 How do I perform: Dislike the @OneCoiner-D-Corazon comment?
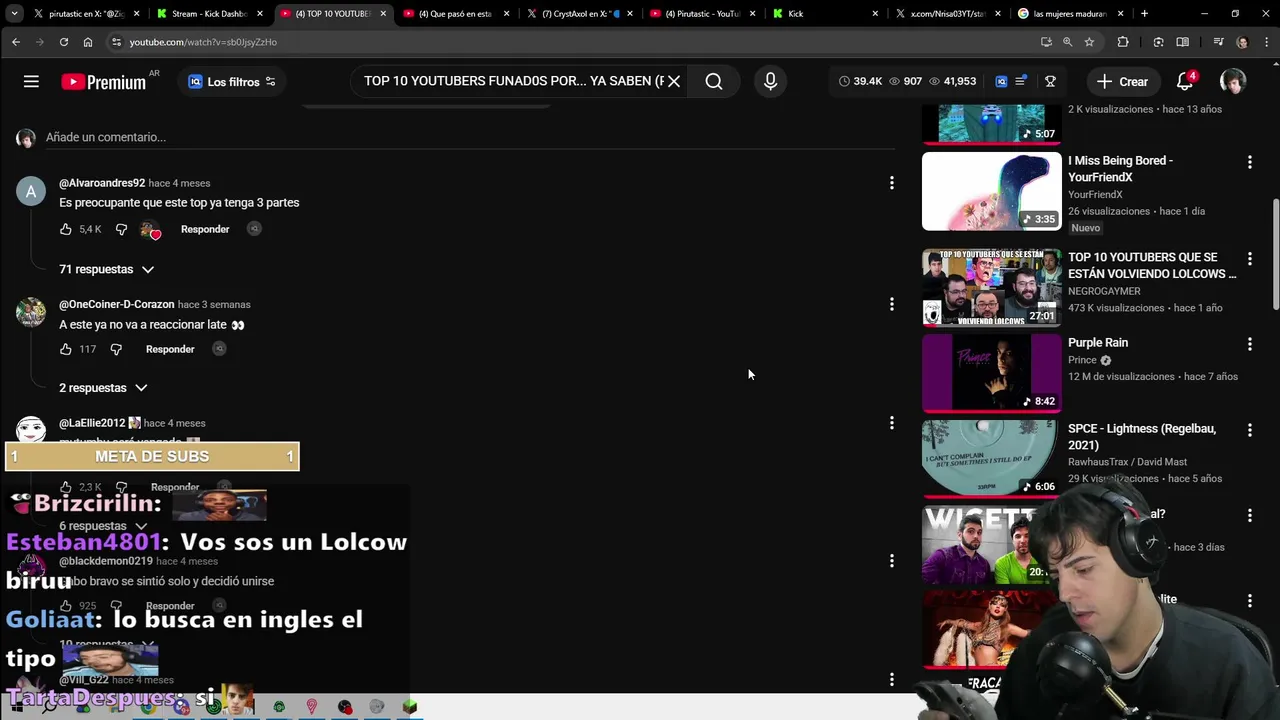[x=116, y=349]
